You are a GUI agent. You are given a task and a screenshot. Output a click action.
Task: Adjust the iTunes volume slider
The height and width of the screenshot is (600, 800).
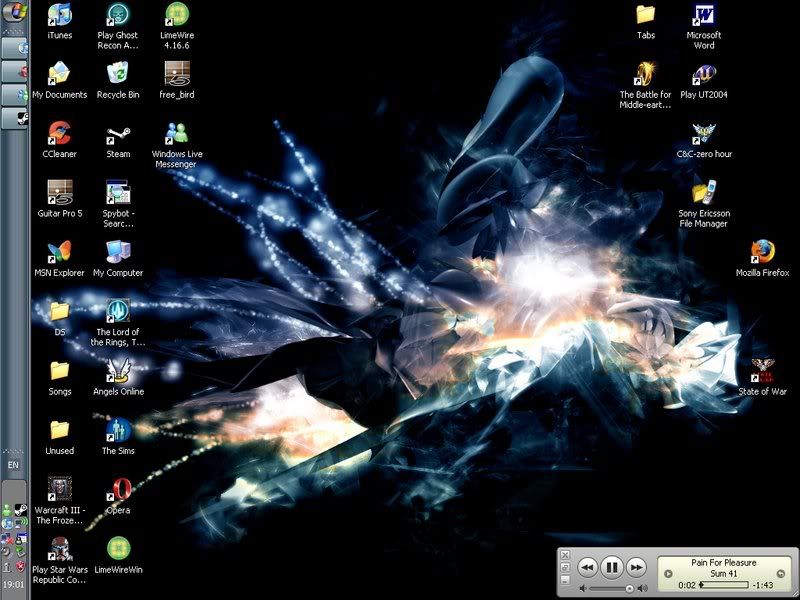pyautogui.click(x=628, y=587)
